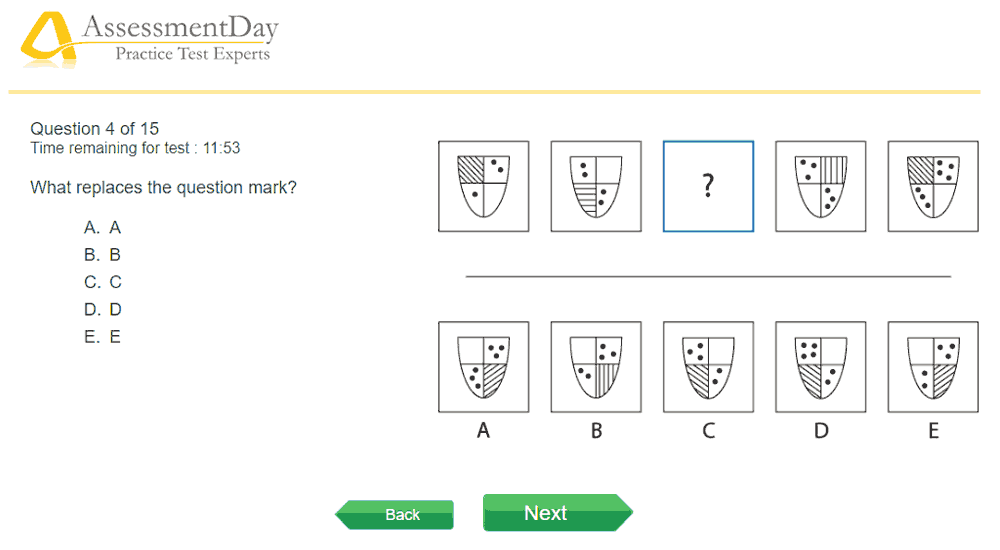Choose answer option C. C in list
The image size is (1000, 550).
[x=103, y=282]
